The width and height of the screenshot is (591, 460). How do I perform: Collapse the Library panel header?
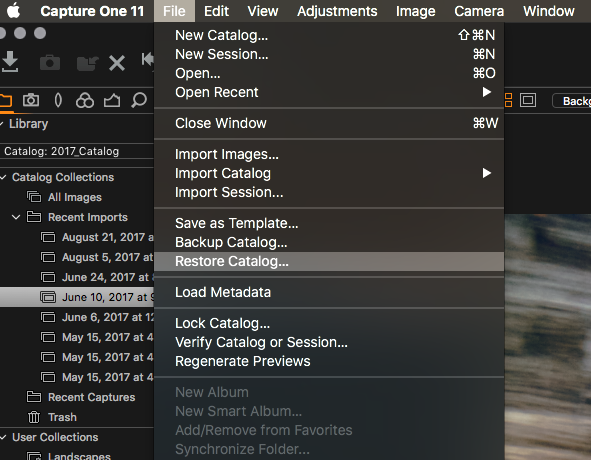tap(2, 124)
